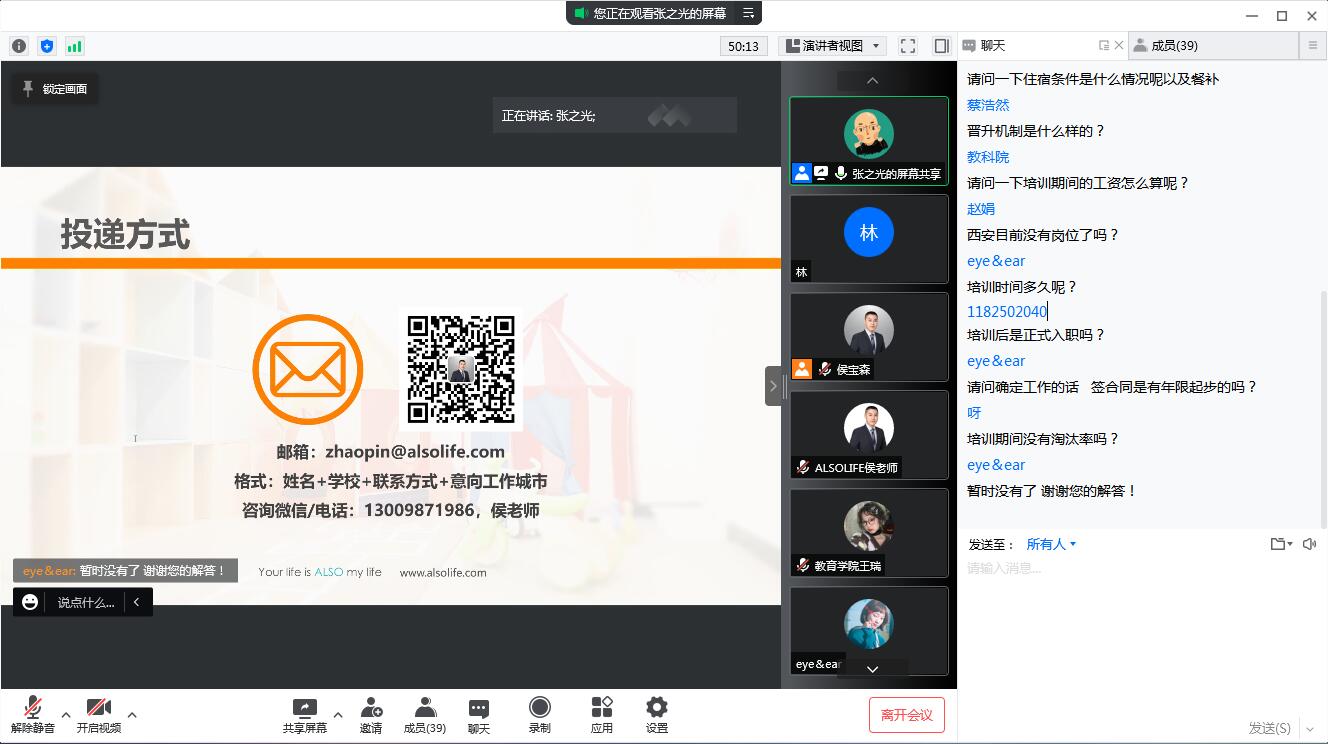Open the meeting info icon
Image resolution: width=1328 pixels, height=744 pixels.
pos(19,46)
